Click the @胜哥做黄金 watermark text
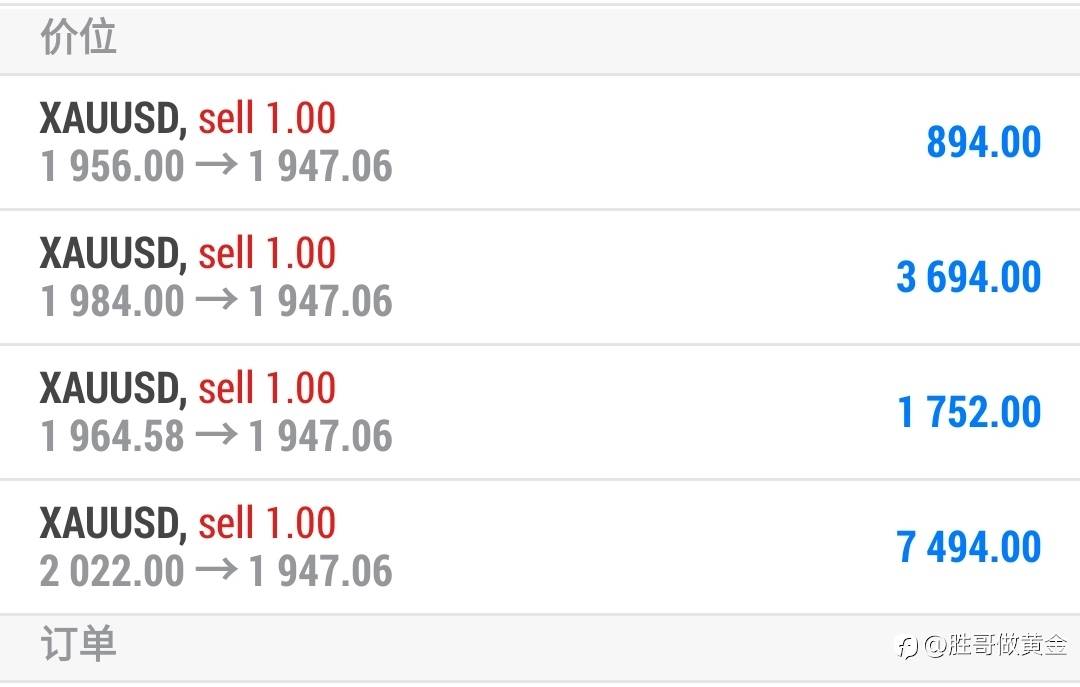1080x687 pixels. [995, 646]
